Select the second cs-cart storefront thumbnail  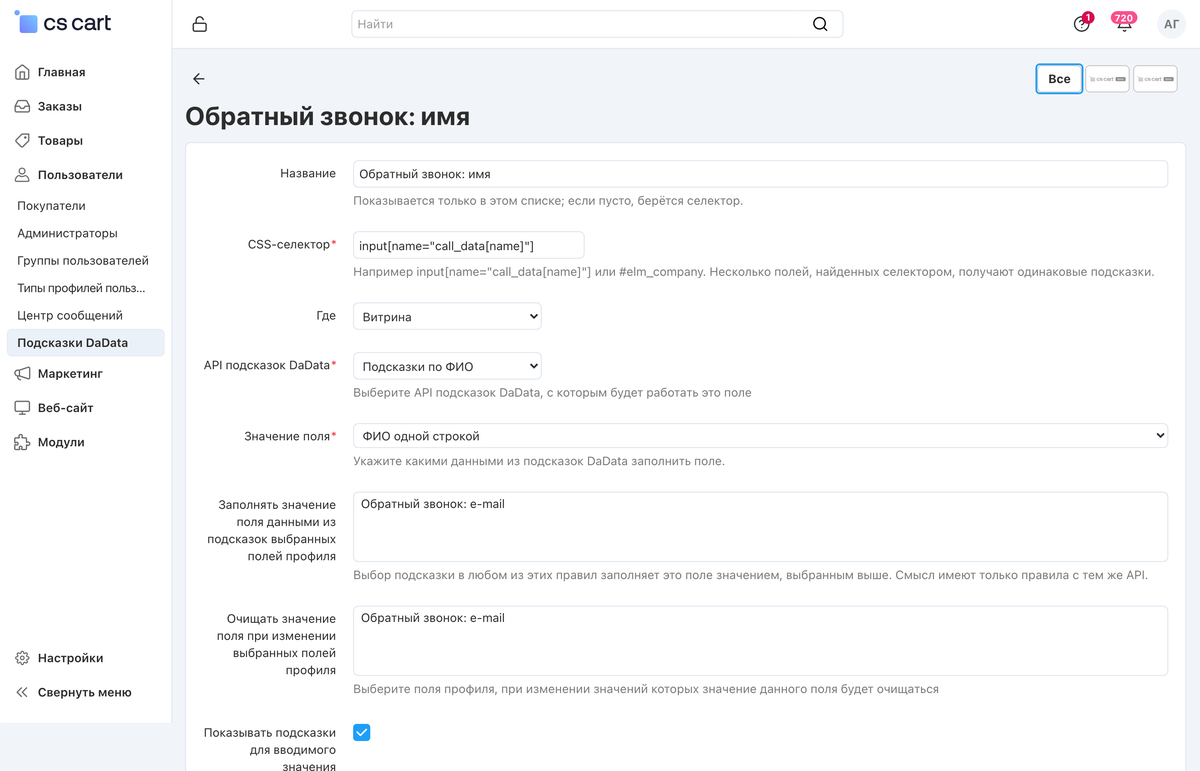1155,79
